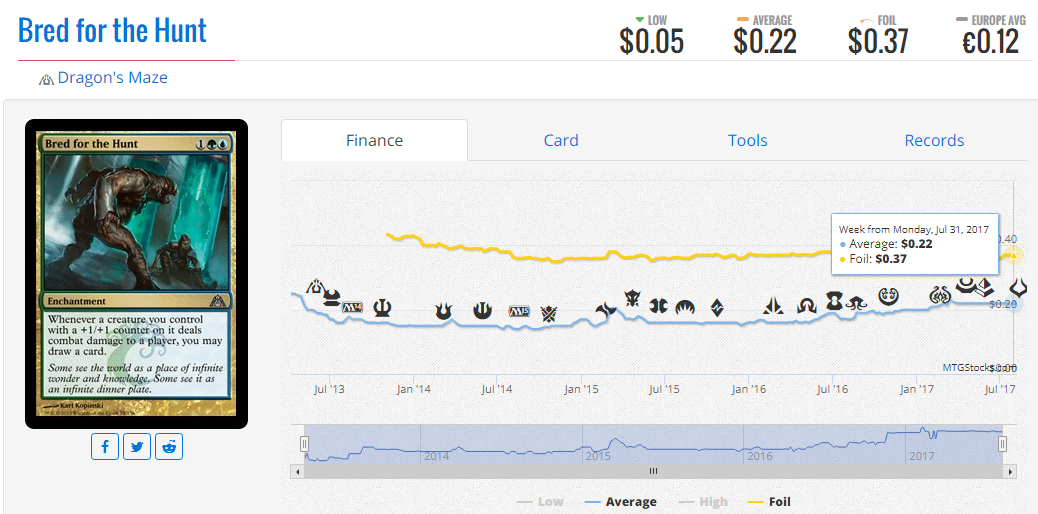Click the M15 set marker on the chart
This screenshot has width=1038, height=514.
pyautogui.click(x=520, y=311)
